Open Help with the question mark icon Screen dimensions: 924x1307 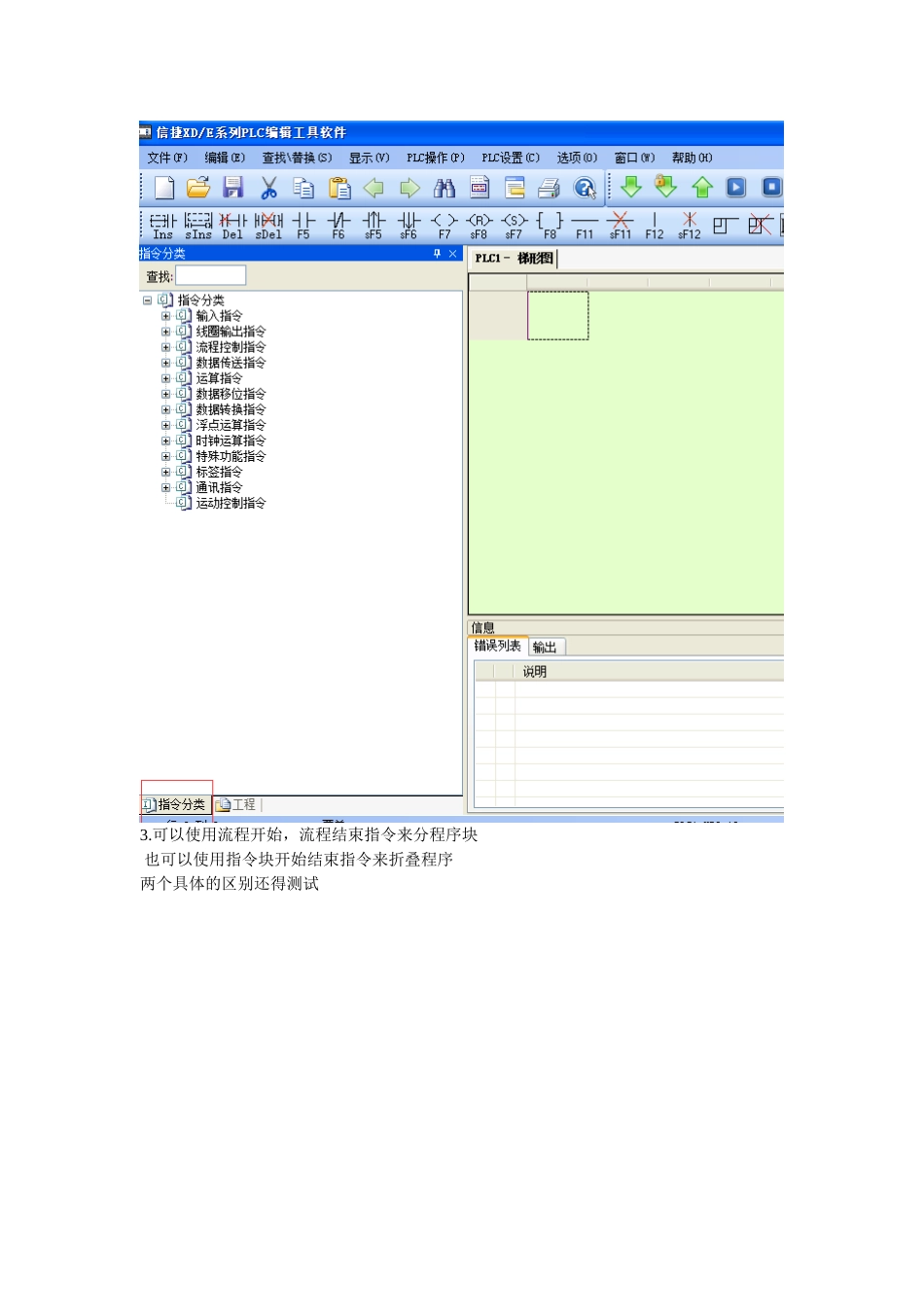[585, 188]
